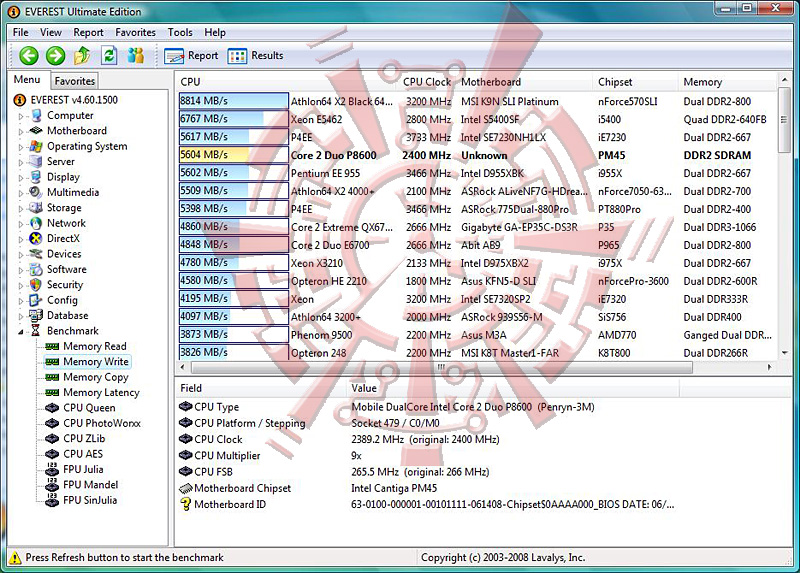The image size is (800, 573).
Task: Open the Report menu
Action: (88, 32)
